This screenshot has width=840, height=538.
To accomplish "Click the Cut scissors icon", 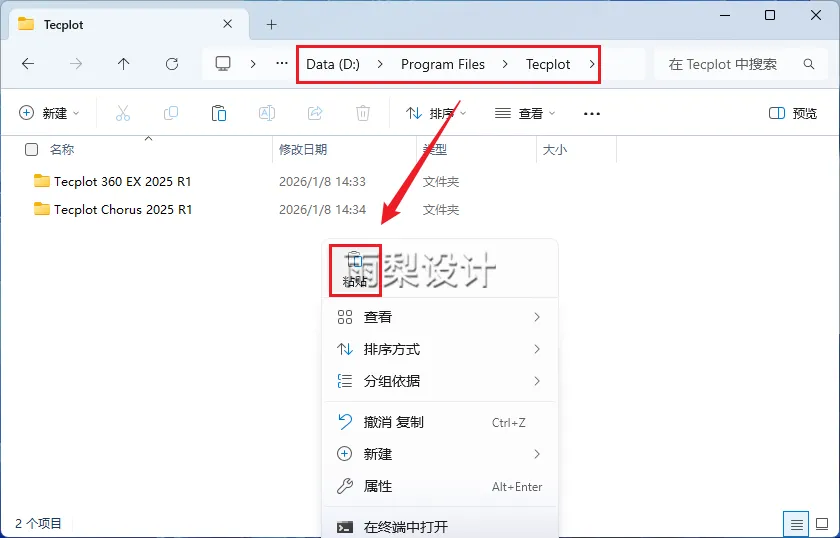I will click(123, 113).
